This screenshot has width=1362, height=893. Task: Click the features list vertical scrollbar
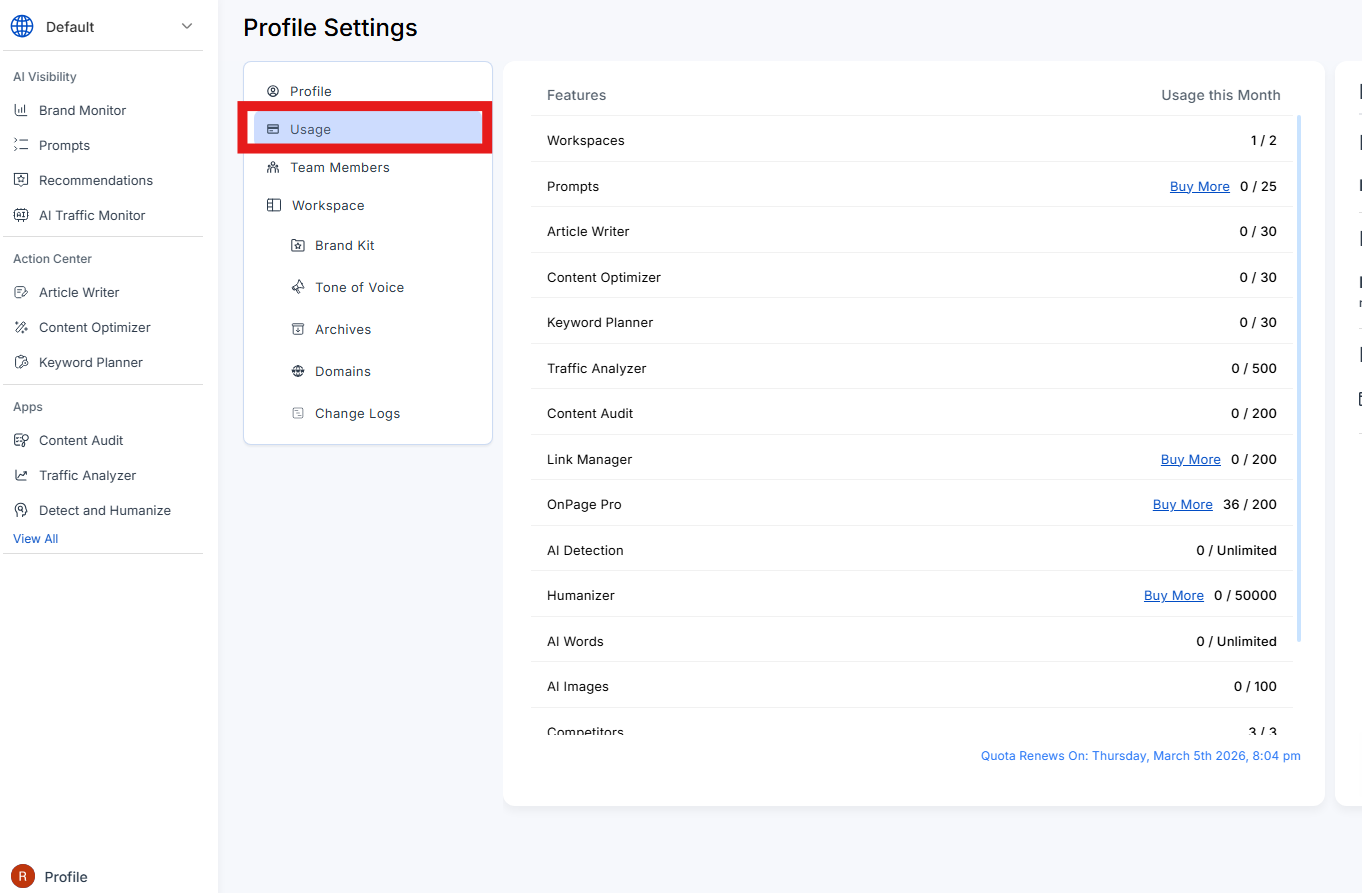point(1299,380)
